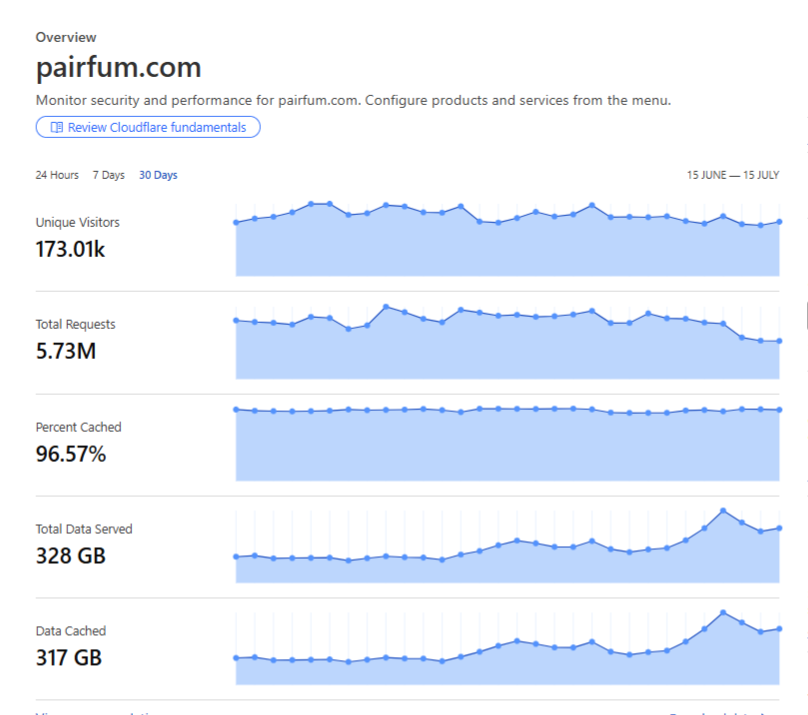This screenshot has width=808, height=715.
Task: Select the Total Data Served metric label
Action: coord(84,529)
